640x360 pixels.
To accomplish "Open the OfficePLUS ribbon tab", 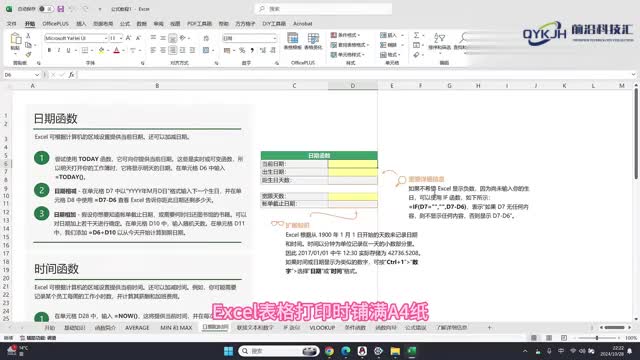I will click(56, 24).
